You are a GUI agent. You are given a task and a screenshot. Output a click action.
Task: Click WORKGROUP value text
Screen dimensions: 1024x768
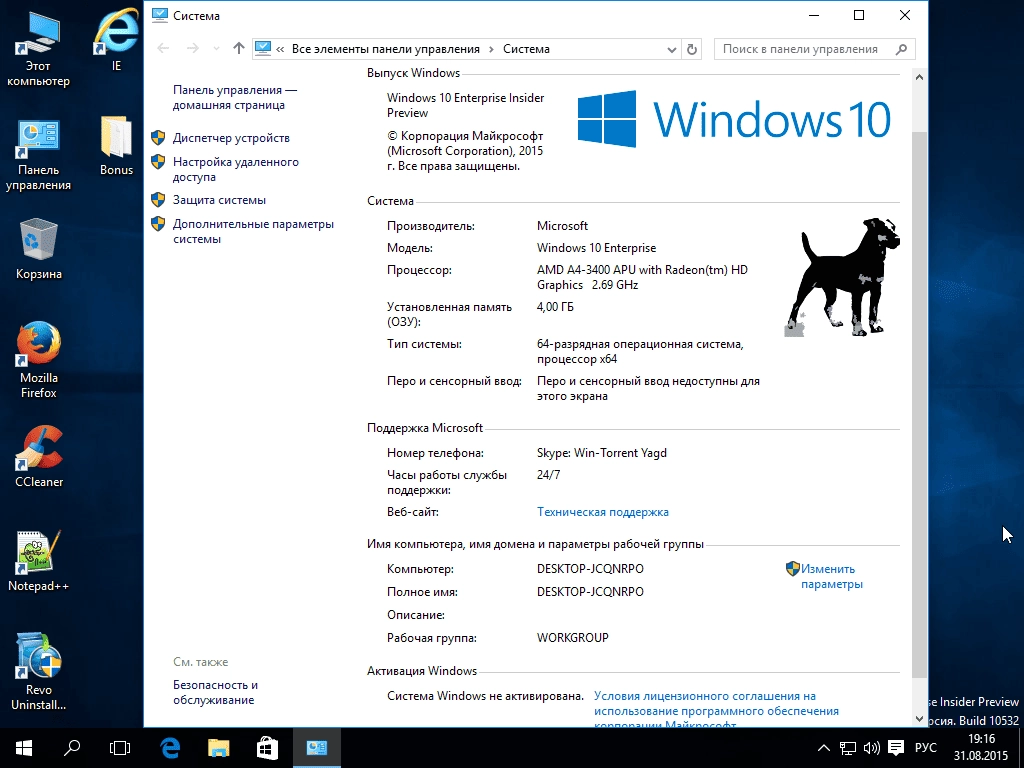(x=573, y=637)
